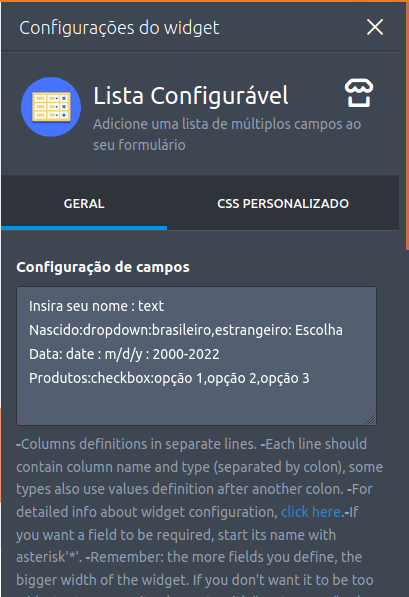
Task: Switch to the GERAL tab
Action: (84, 203)
